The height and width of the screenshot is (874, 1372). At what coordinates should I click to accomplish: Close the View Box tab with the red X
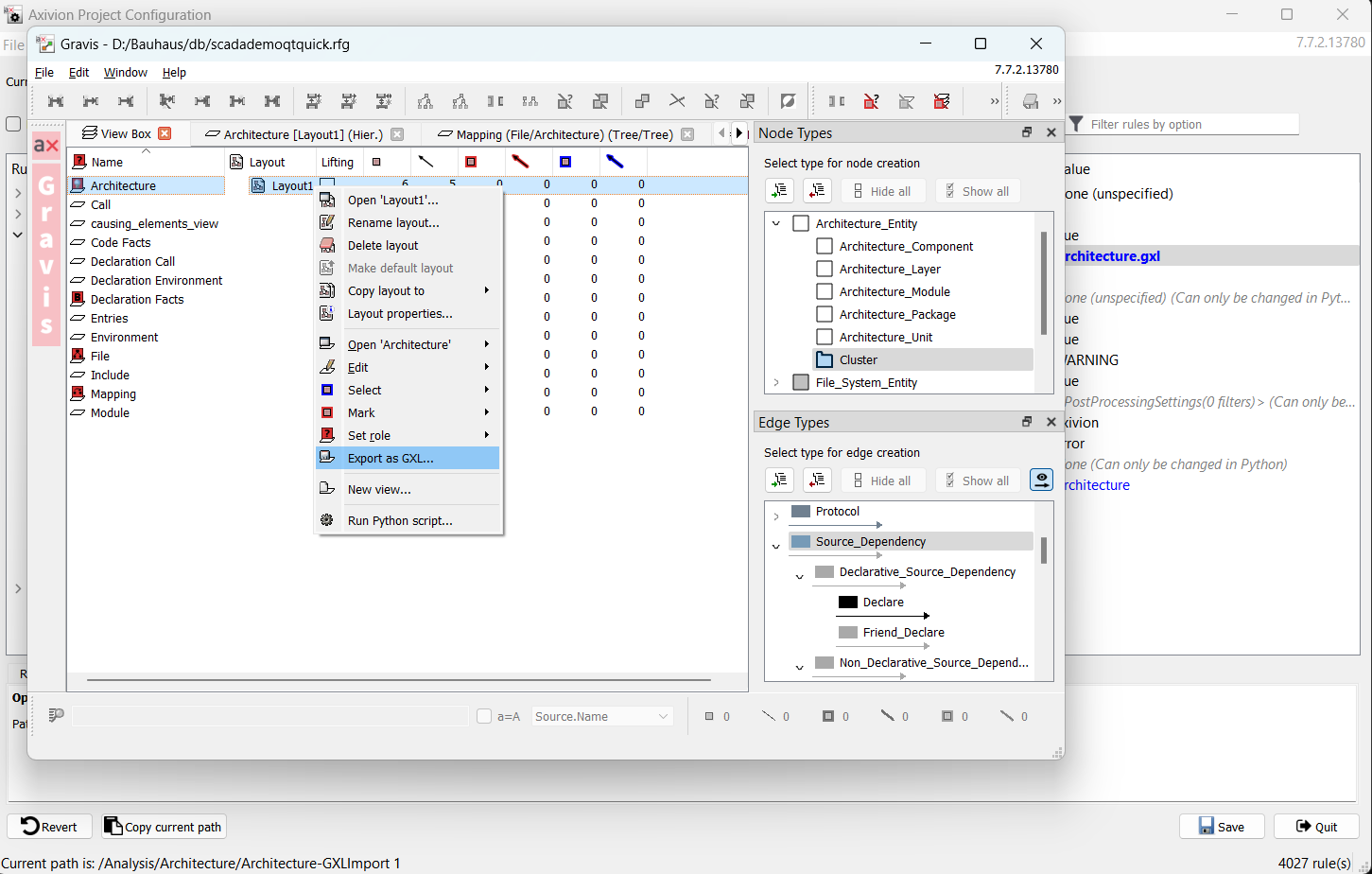(x=165, y=133)
